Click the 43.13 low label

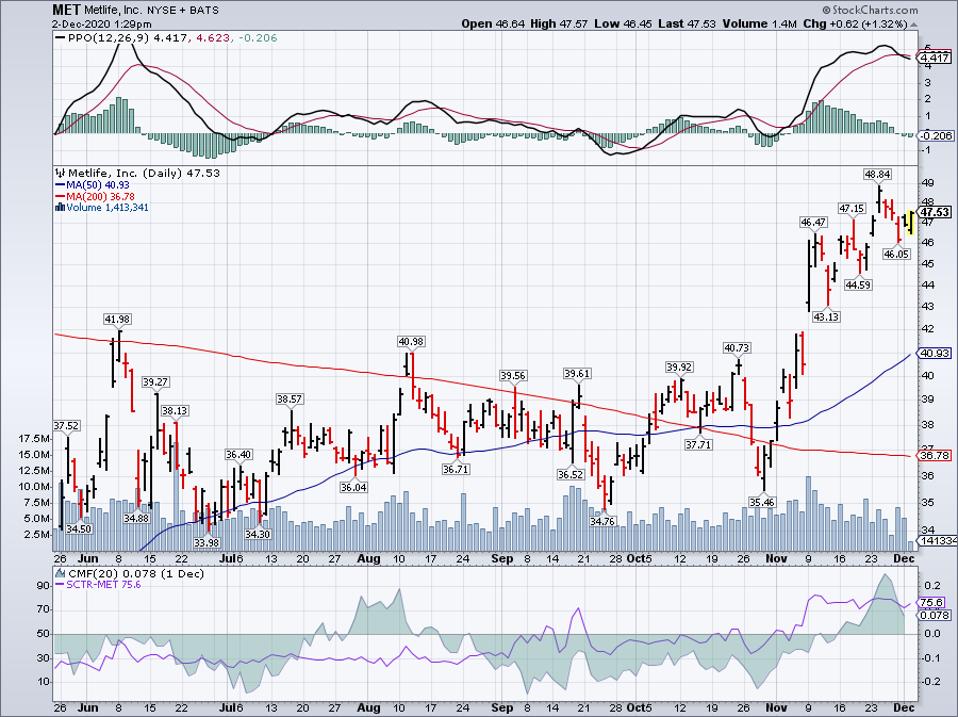point(826,317)
